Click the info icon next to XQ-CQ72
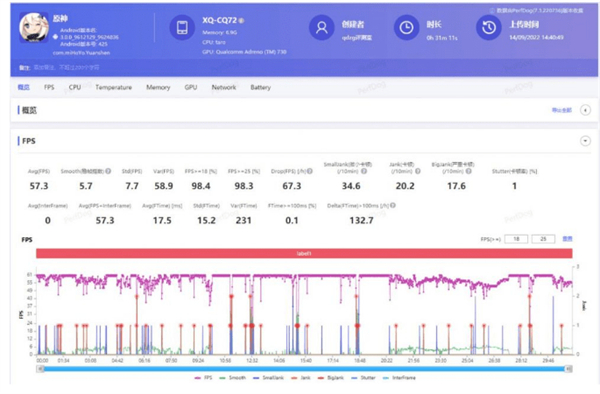Screen dimensions: 600x394 [241, 21]
